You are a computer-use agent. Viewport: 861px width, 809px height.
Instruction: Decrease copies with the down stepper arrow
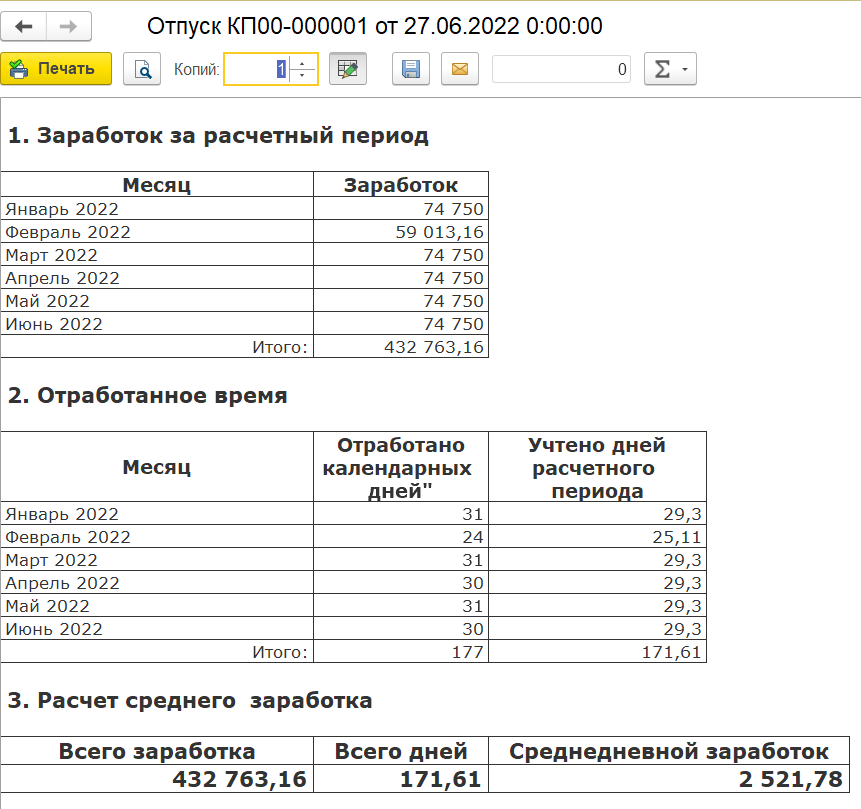coord(303,76)
